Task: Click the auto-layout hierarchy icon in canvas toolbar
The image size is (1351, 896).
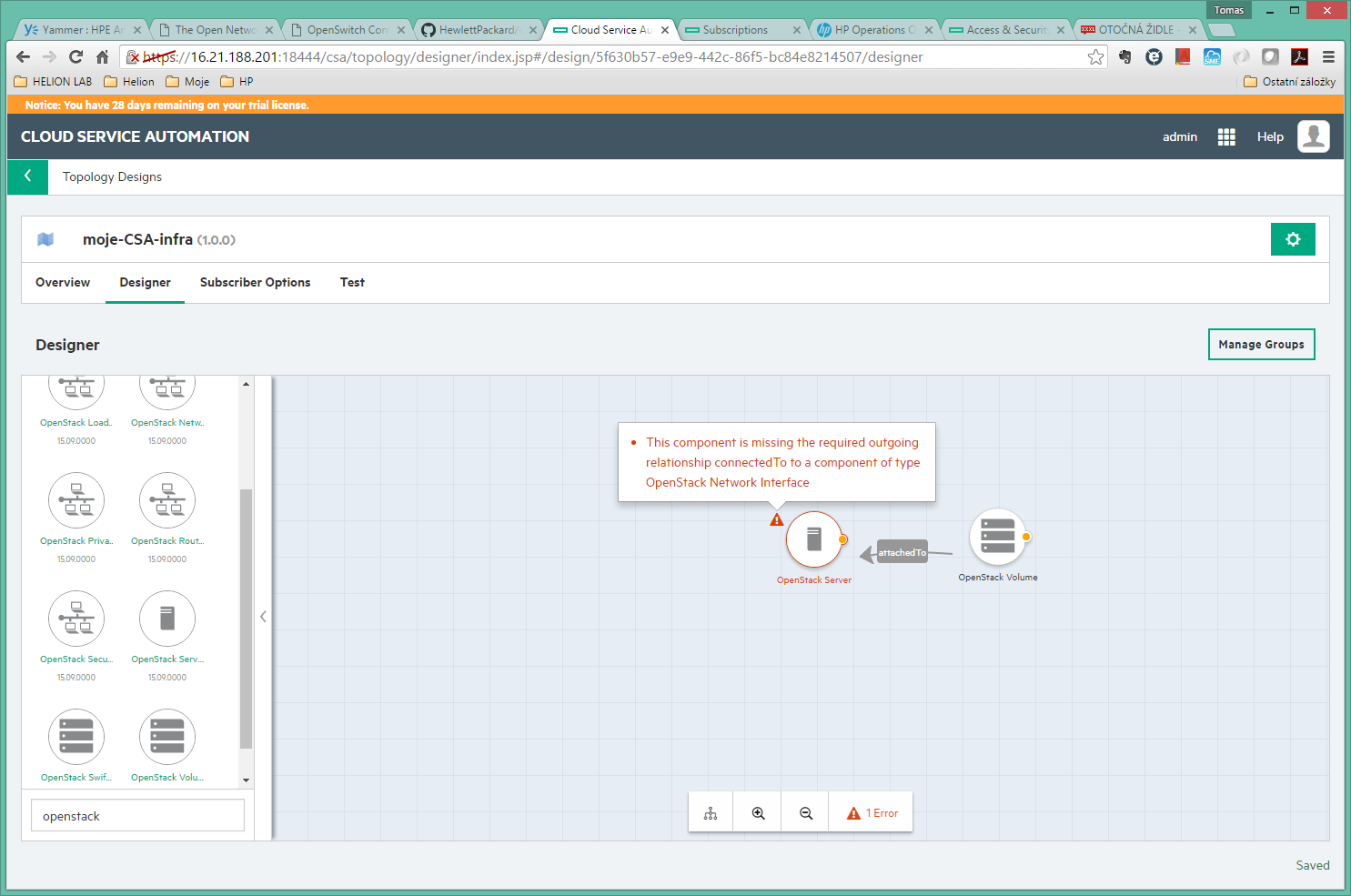Action: 711,813
